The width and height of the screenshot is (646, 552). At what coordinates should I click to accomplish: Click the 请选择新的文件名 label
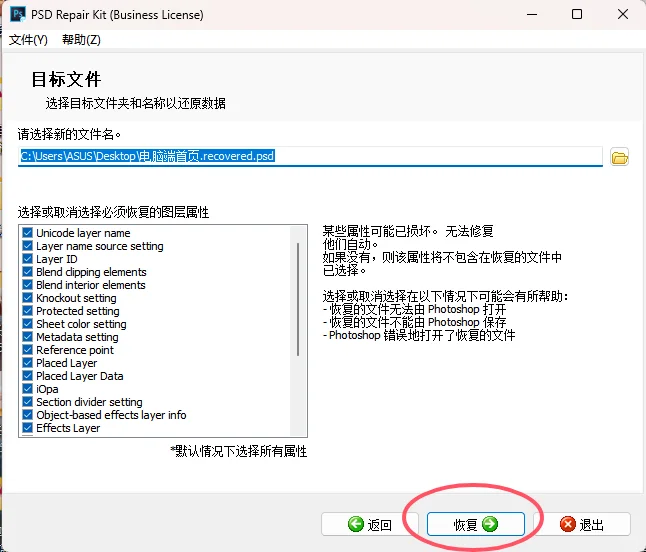pyautogui.click(x=69, y=134)
